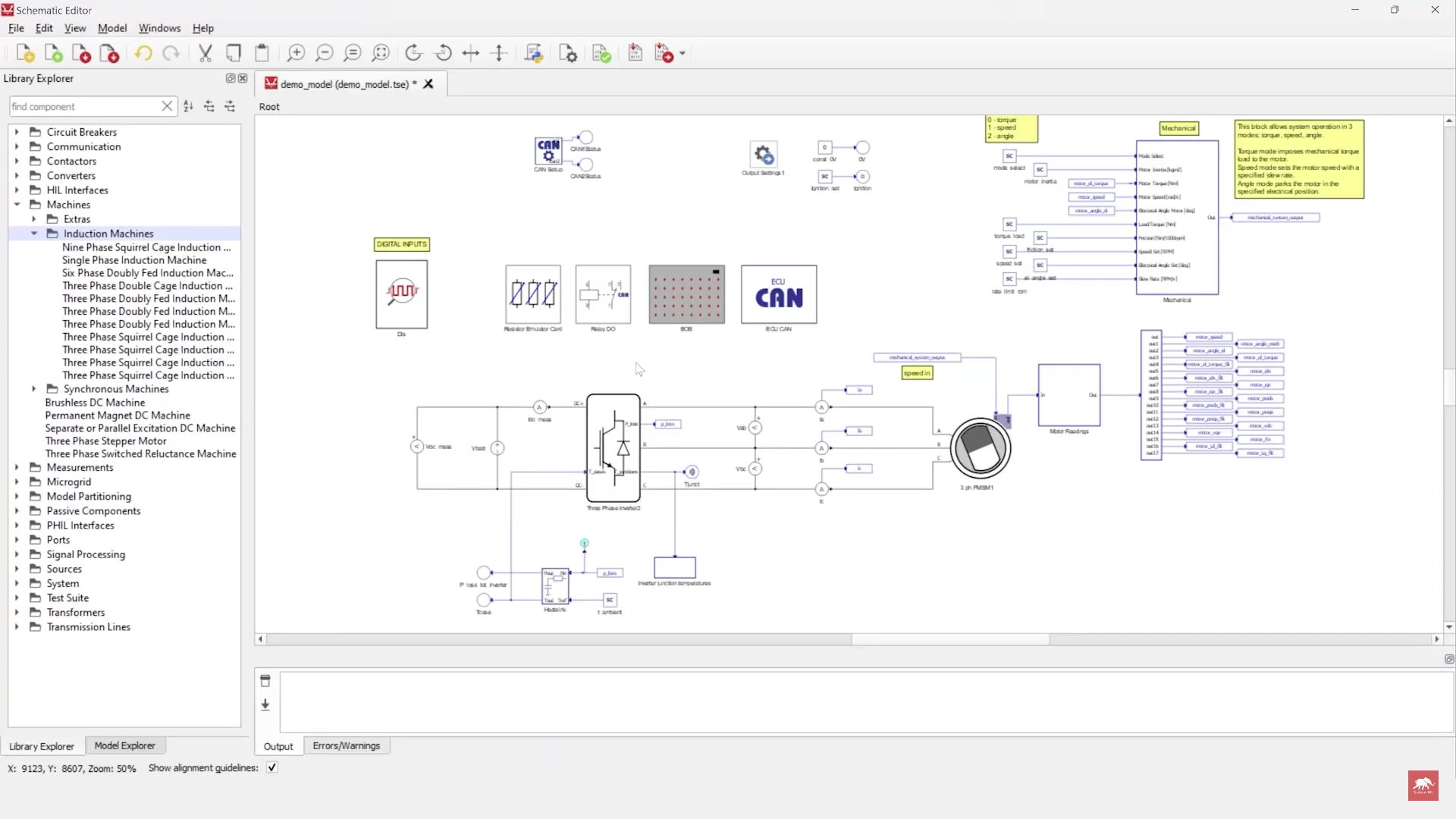1456x819 pixels.
Task: Switch to the Model Explorer panel
Action: [x=124, y=745]
